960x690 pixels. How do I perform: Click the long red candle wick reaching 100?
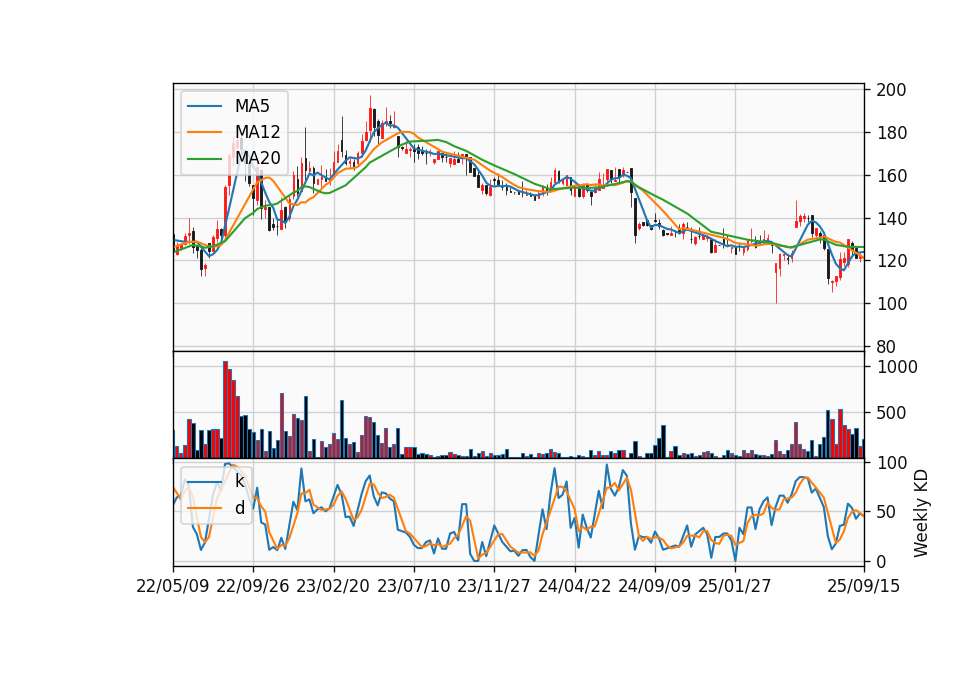pos(776,283)
